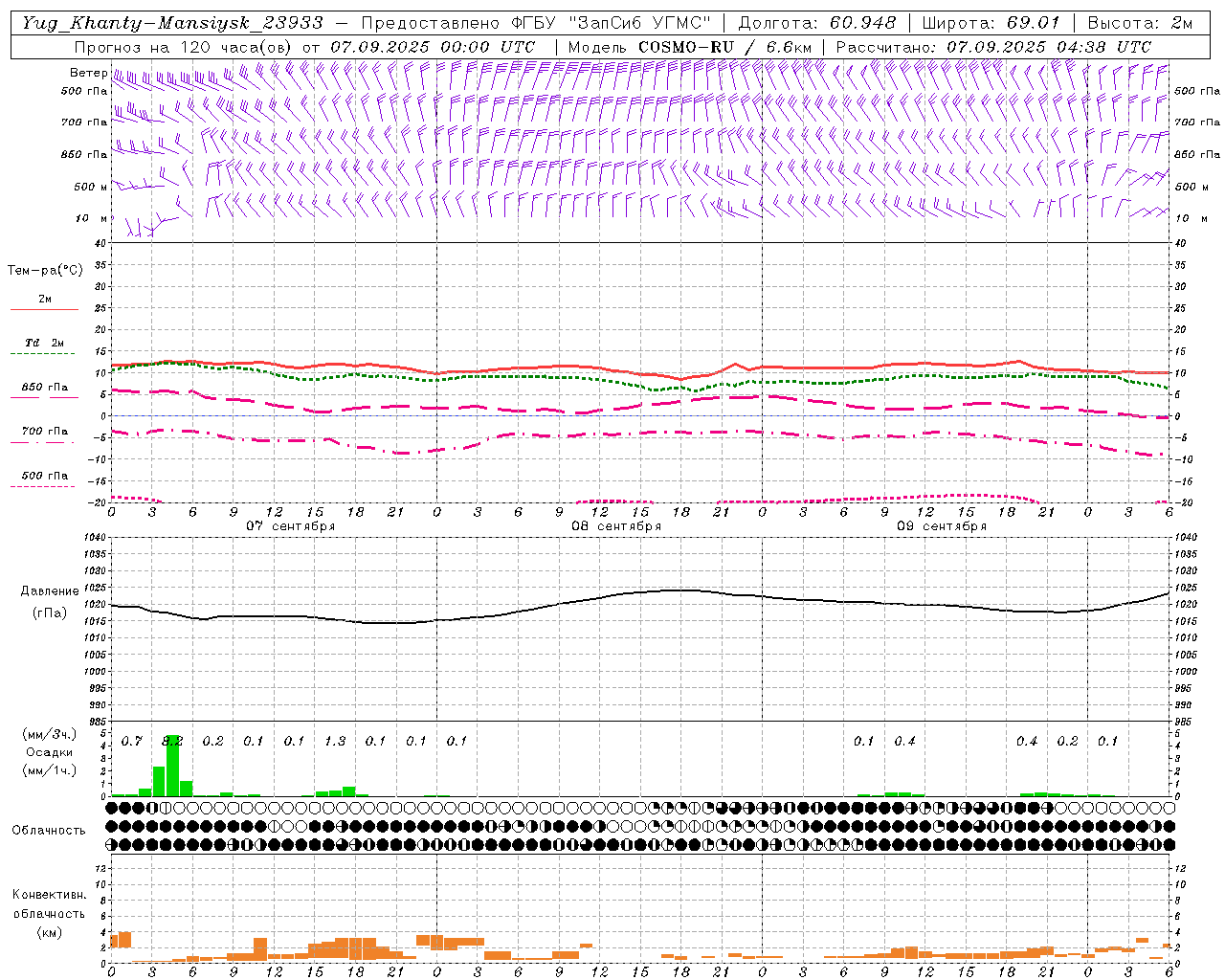
Task: Click the 08 сентября date label
Action: (x=616, y=526)
